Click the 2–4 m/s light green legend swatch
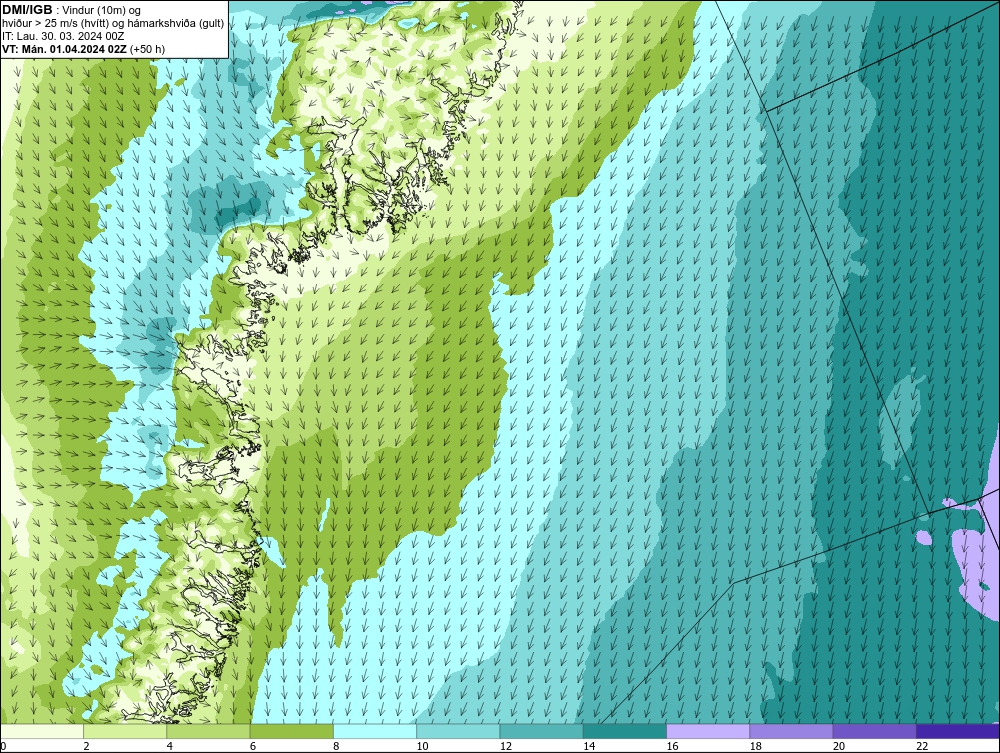 (125, 731)
